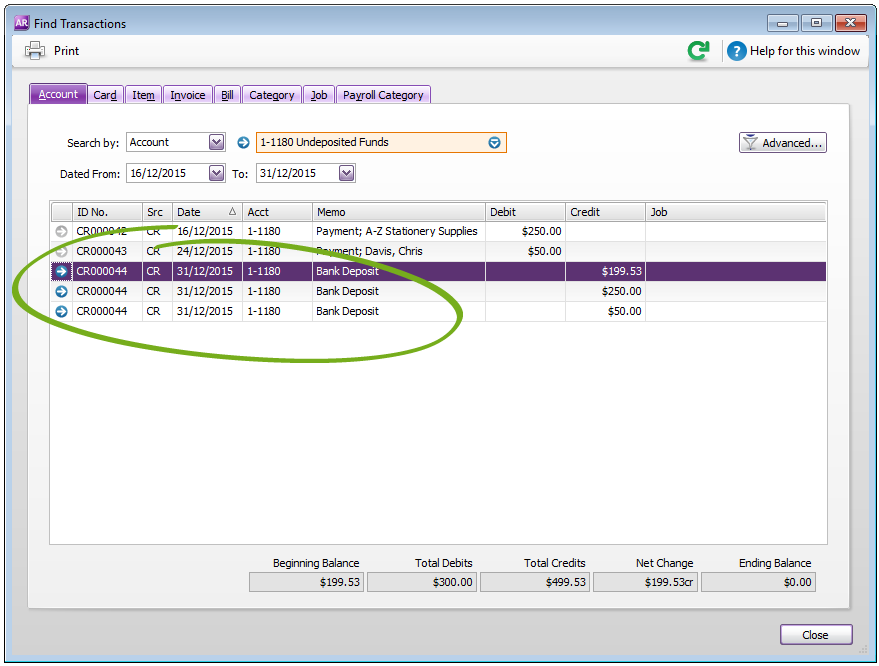Expand the Undeposited Funds account selector
Image resolution: width=879 pixels, height=666 pixels.
[x=494, y=143]
